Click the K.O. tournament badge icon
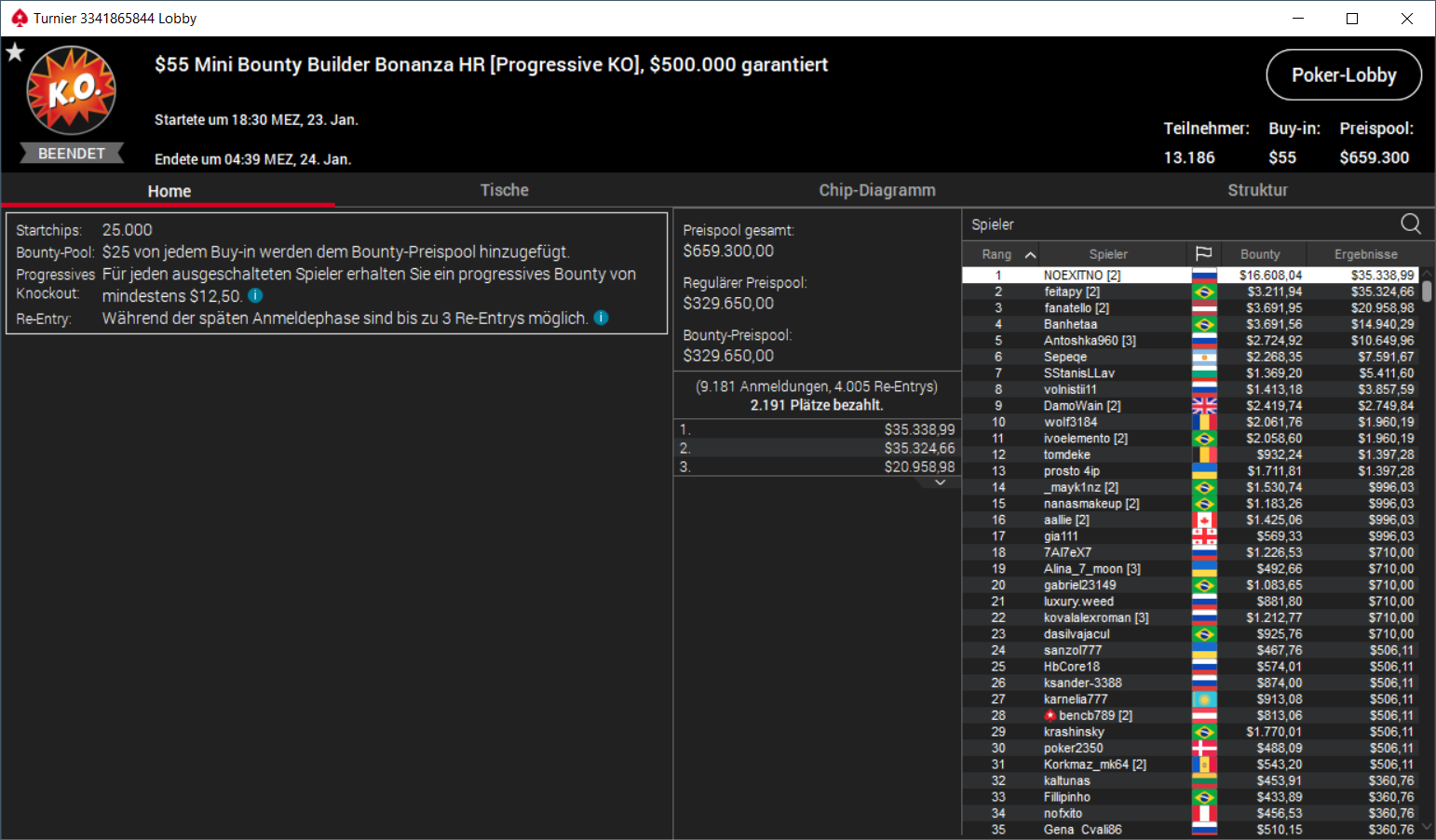 pyautogui.click(x=72, y=90)
